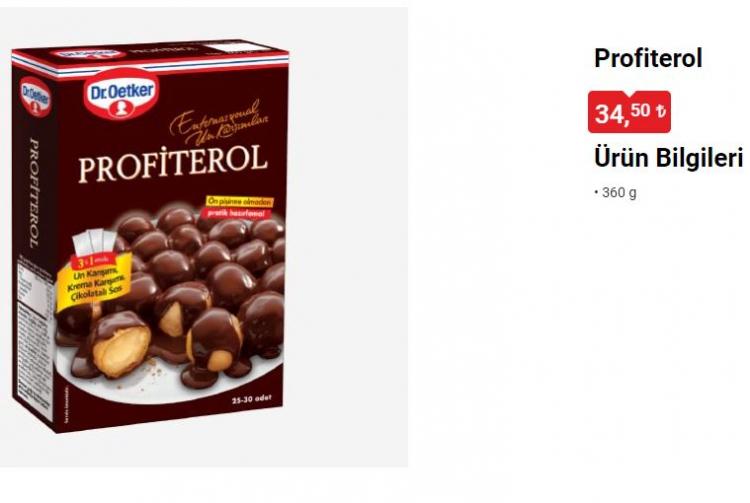This screenshot has width=750, height=503.
Task: Open the Profiterol product title
Action: click(x=648, y=58)
